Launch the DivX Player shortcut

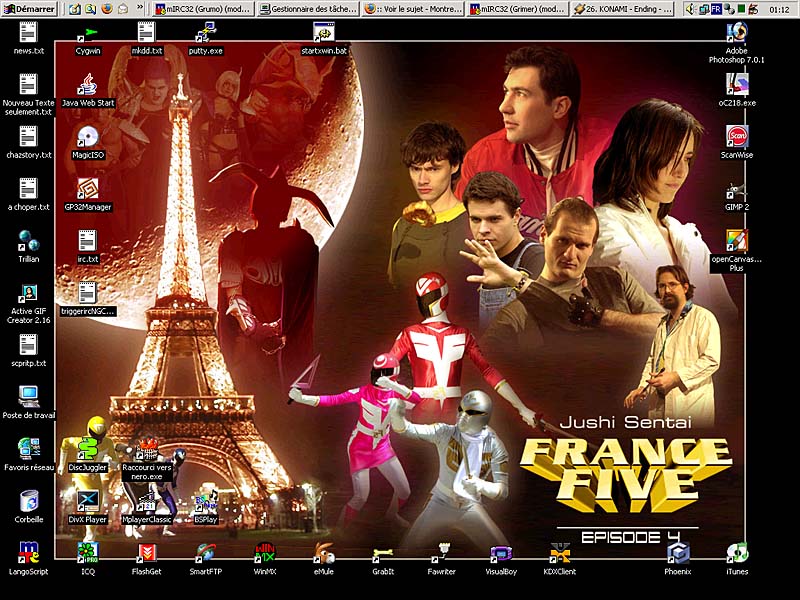88,507
